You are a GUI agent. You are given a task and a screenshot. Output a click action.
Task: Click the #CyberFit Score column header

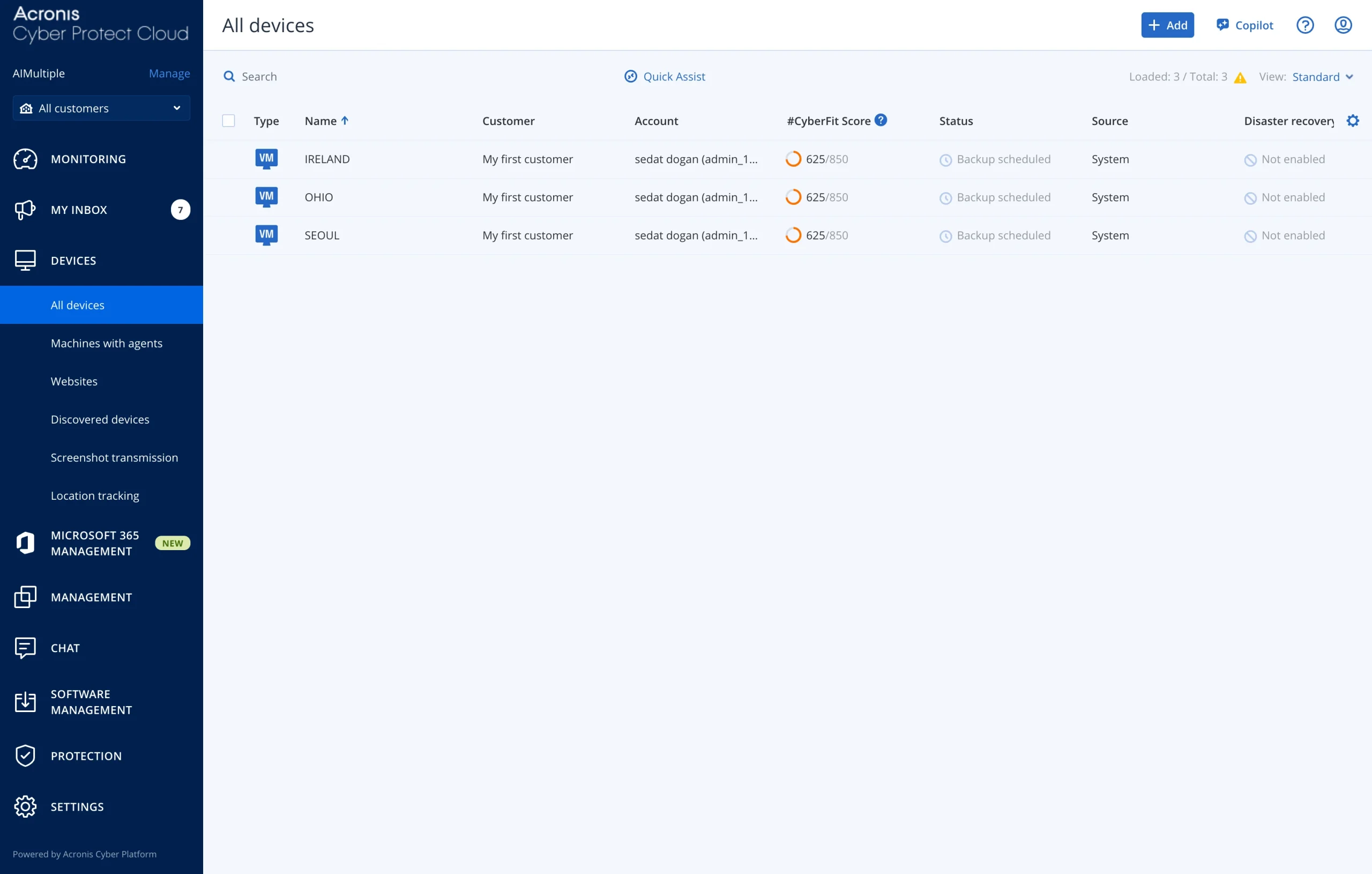[x=829, y=121]
